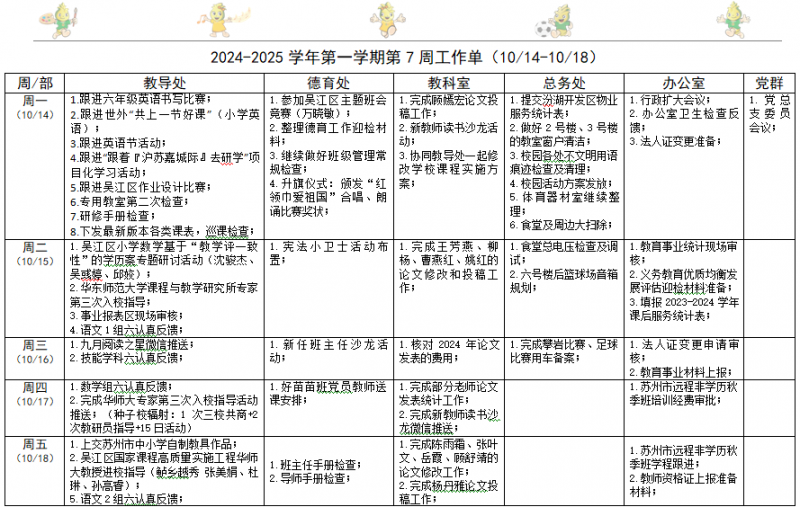Click "3. 填报 2023-2024 学年课后服务统计表" item
This screenshot has height=507, width=800.
(684, 309)
